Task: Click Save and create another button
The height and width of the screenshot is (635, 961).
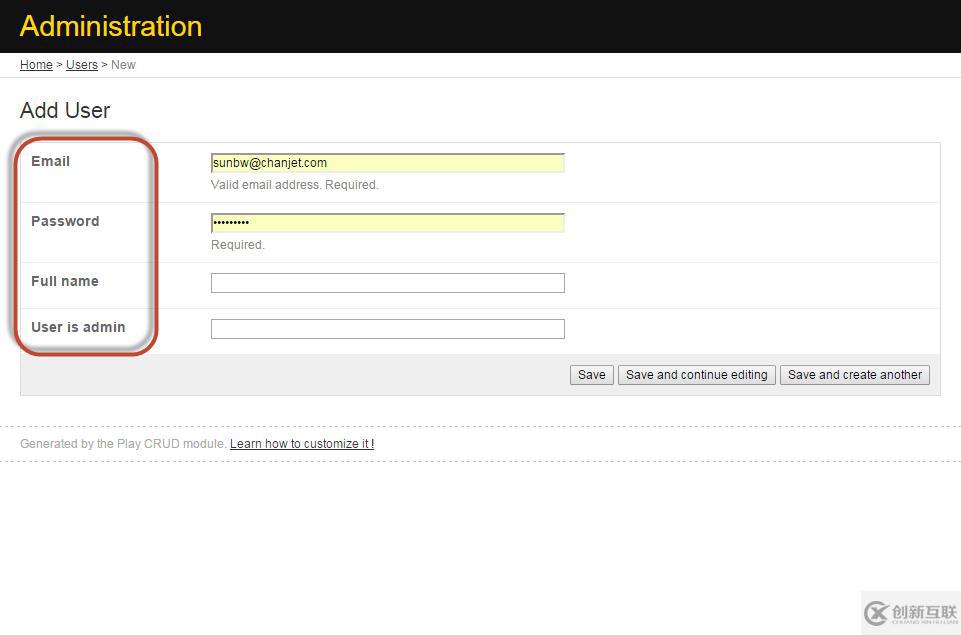Action: pos(855,375)
